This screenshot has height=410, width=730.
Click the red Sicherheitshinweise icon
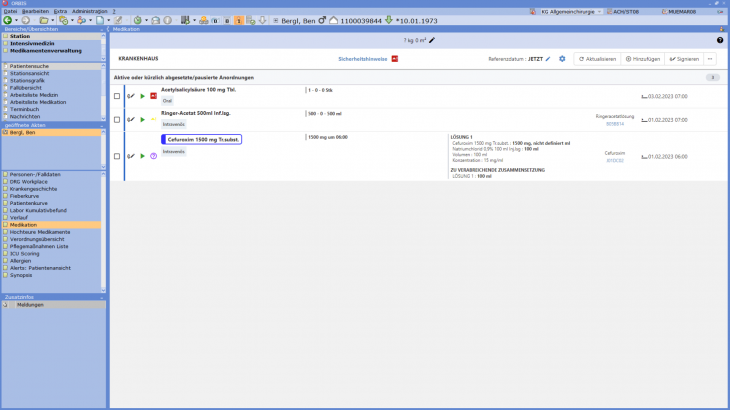coord(394,59)
